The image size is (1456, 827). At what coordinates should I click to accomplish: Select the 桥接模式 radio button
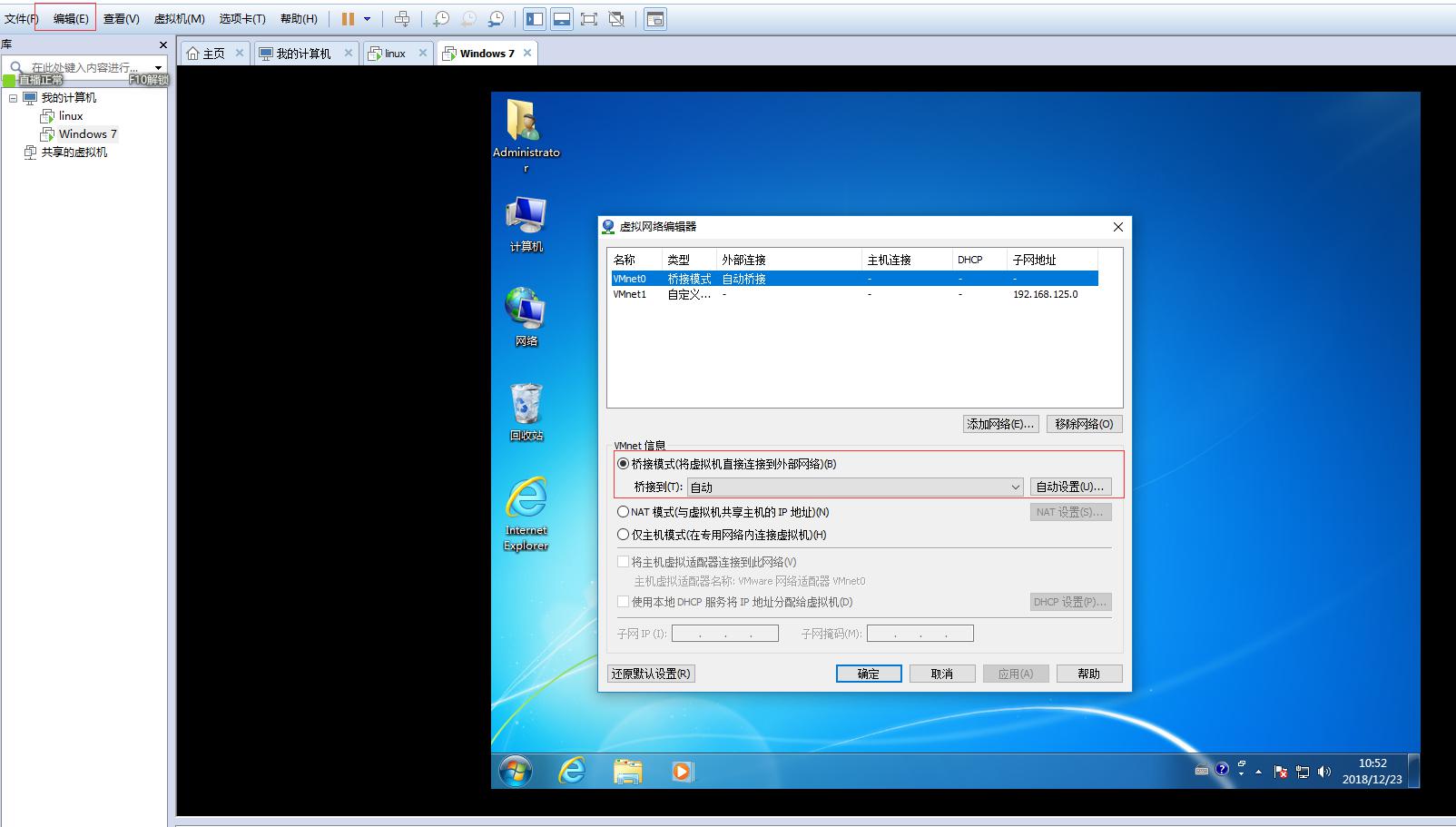pos(623,464)
